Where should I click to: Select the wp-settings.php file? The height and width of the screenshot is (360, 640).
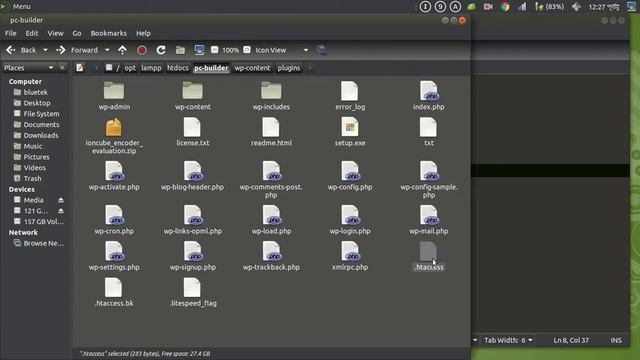(114, 256)
